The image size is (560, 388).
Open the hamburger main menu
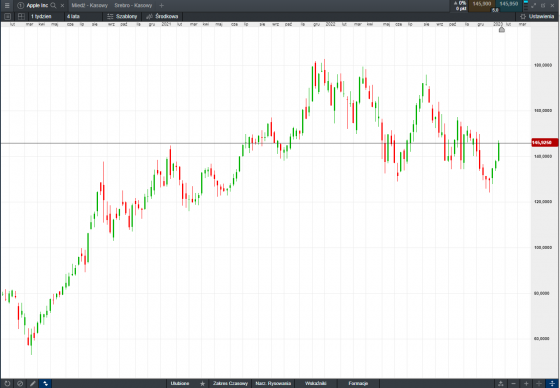point(7,5)
